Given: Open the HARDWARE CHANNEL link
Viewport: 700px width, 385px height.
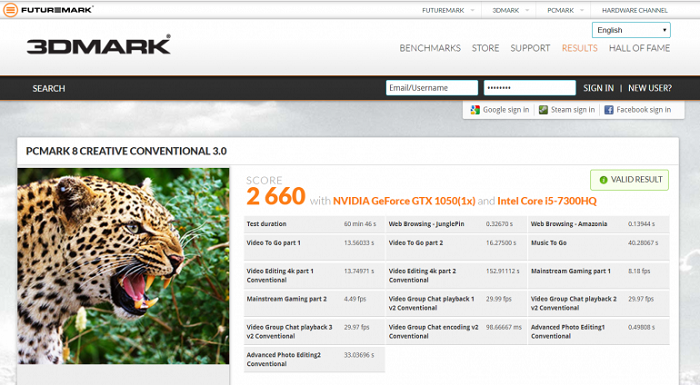Looking at the screenshot, I should pos(634,10).
